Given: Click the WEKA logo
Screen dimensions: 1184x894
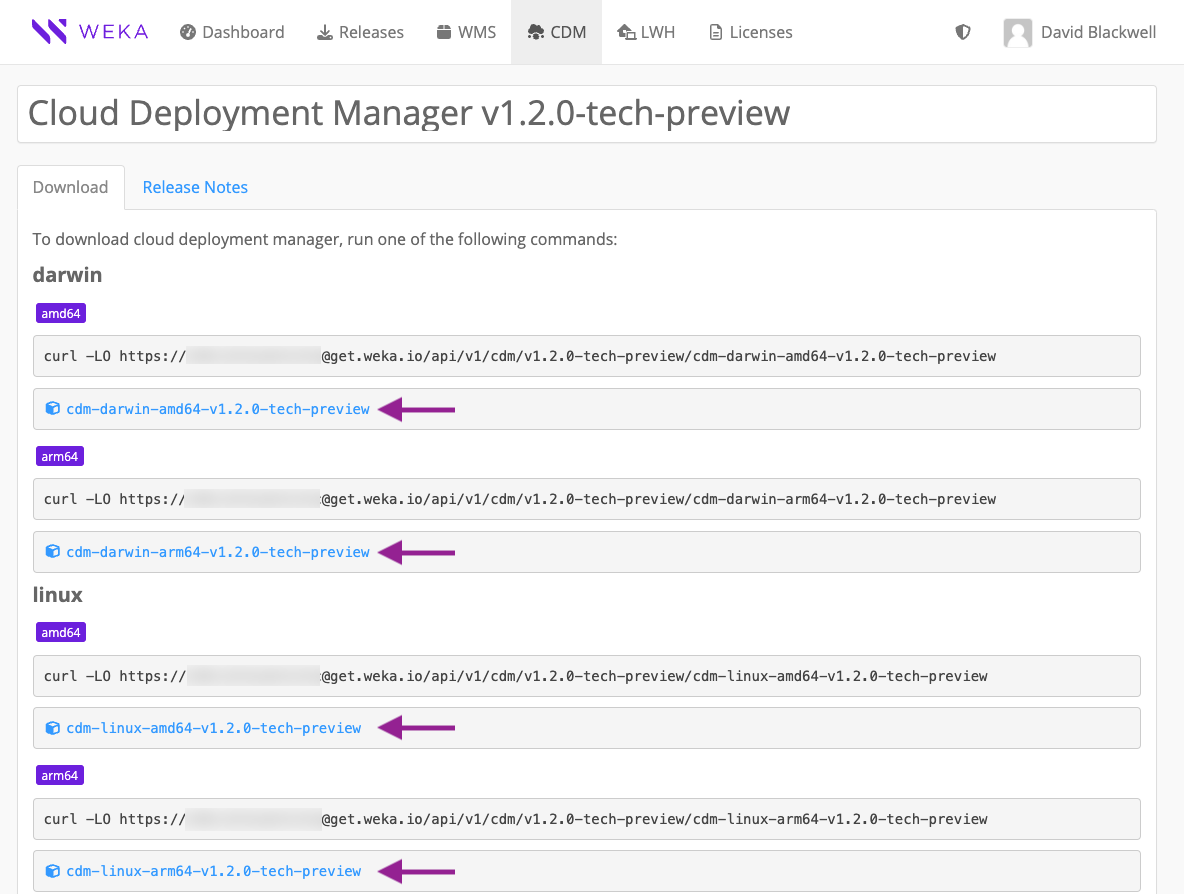Looking at the screenshot, I should pos(89,32).
